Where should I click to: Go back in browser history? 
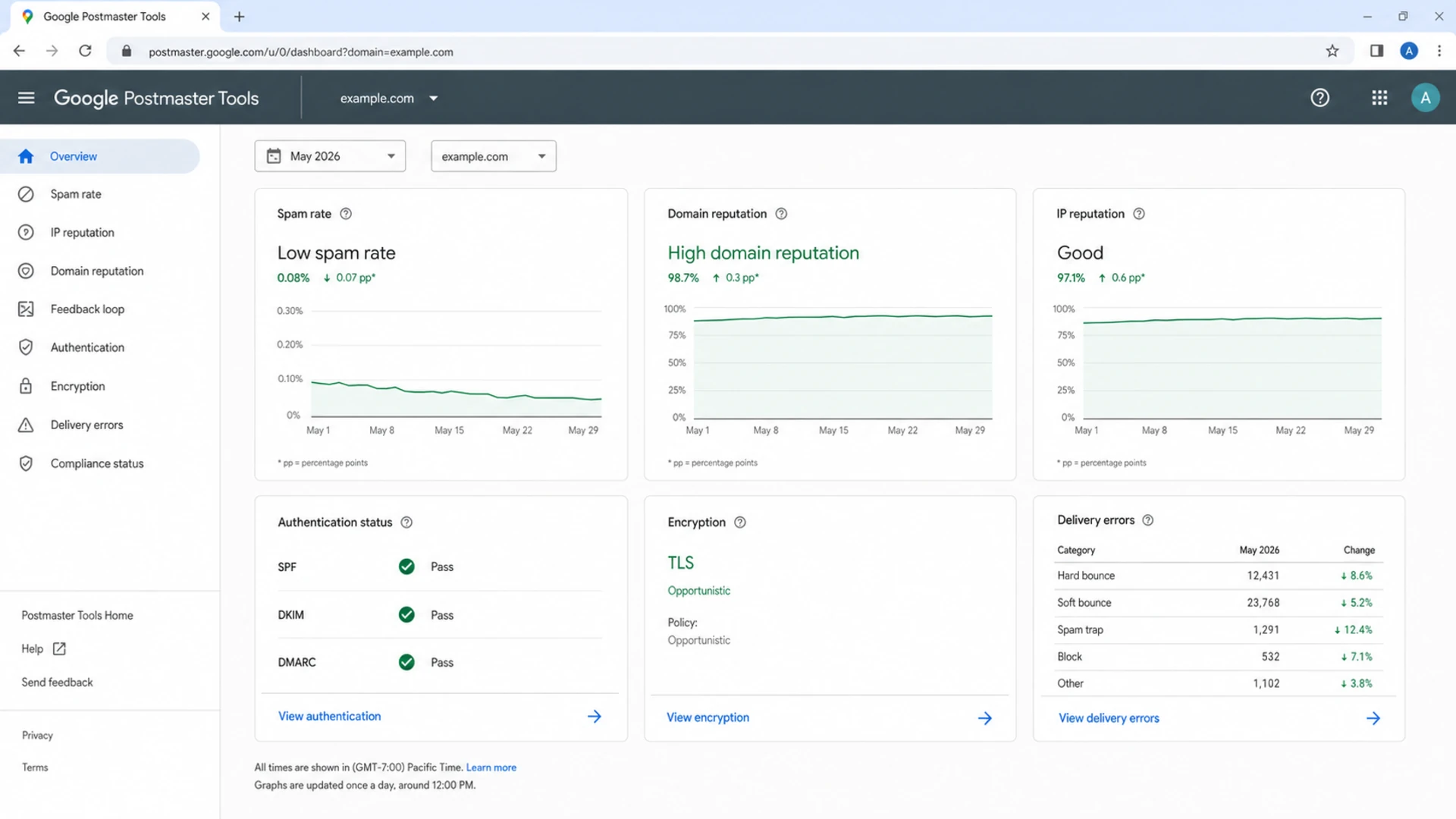coord(19,52)
